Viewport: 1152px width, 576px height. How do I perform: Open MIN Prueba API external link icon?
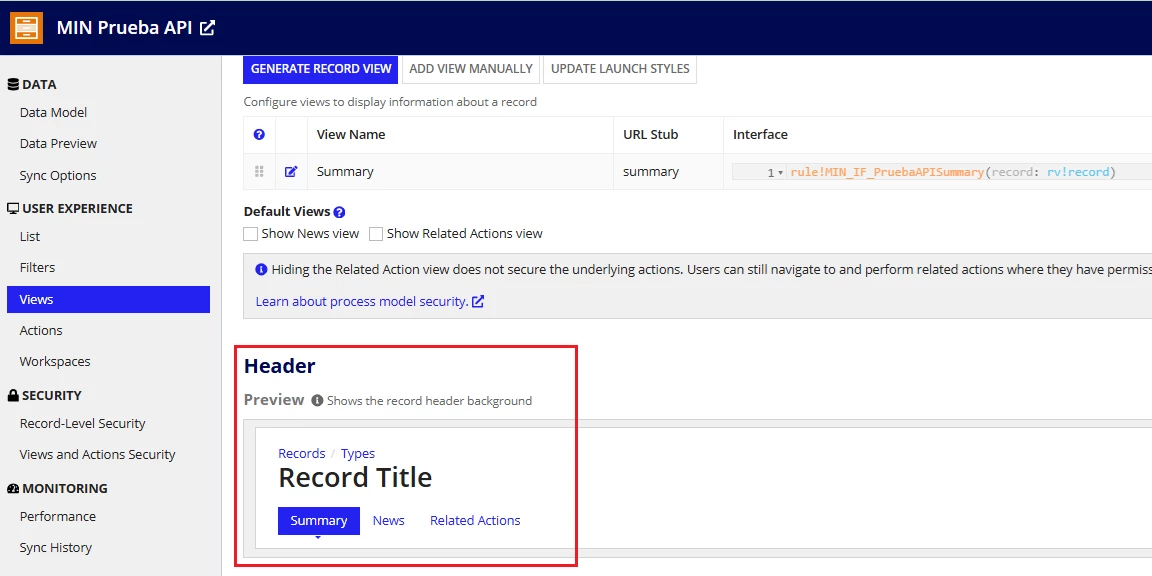(208, 28)
